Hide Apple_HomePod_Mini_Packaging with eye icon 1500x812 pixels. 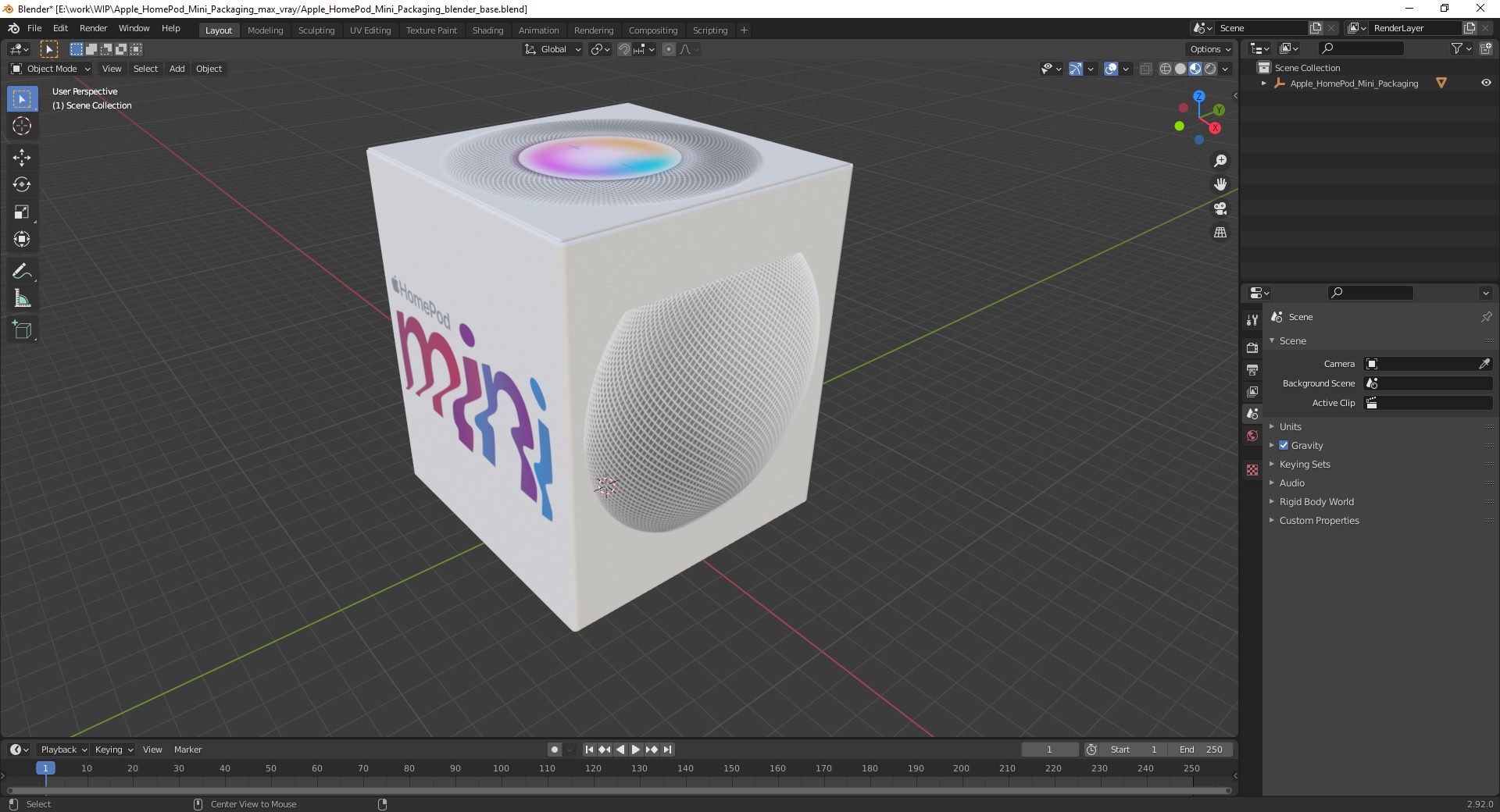tap(1486, 83)
